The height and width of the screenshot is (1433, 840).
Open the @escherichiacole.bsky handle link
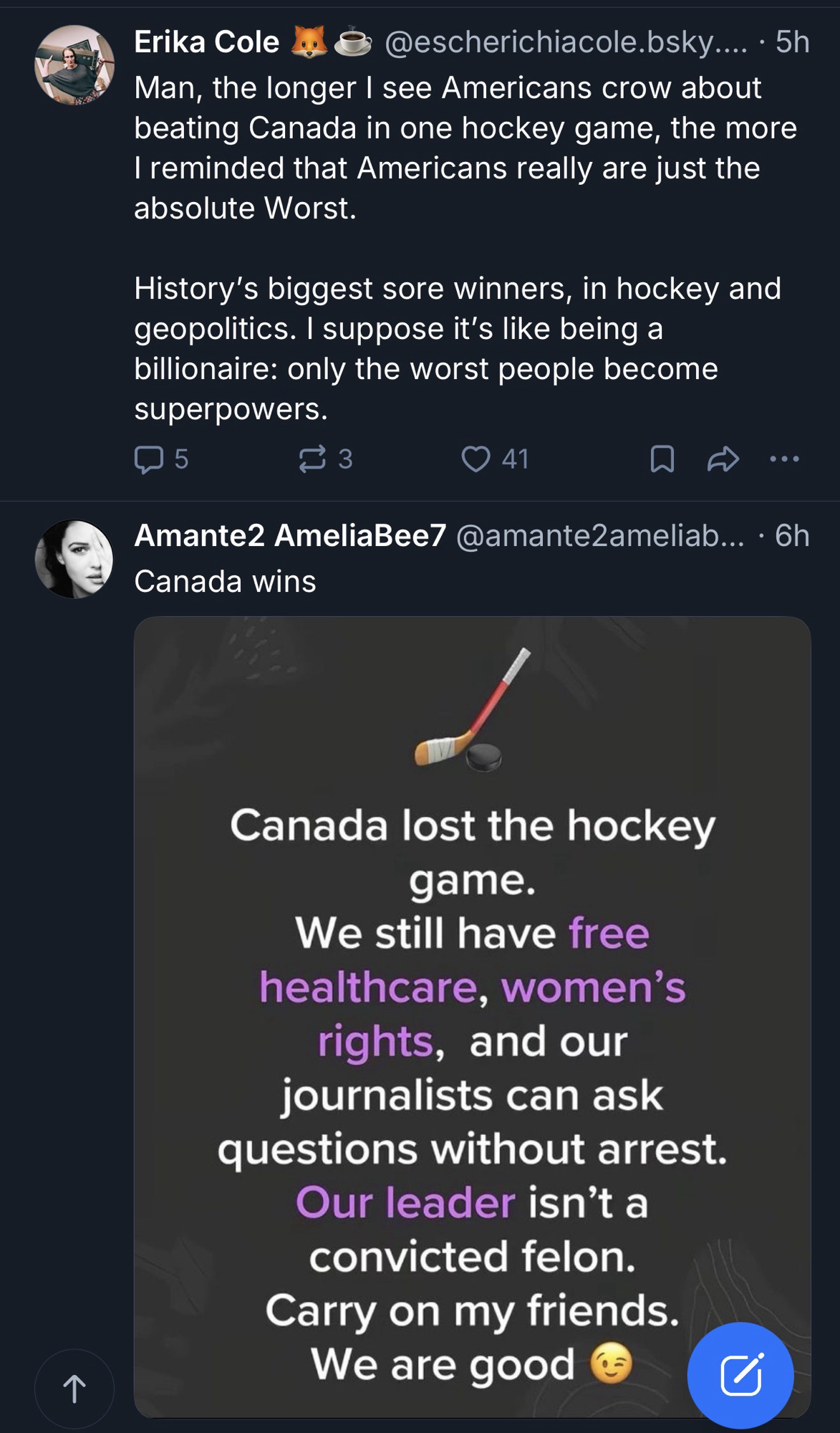tap(566, 42)
